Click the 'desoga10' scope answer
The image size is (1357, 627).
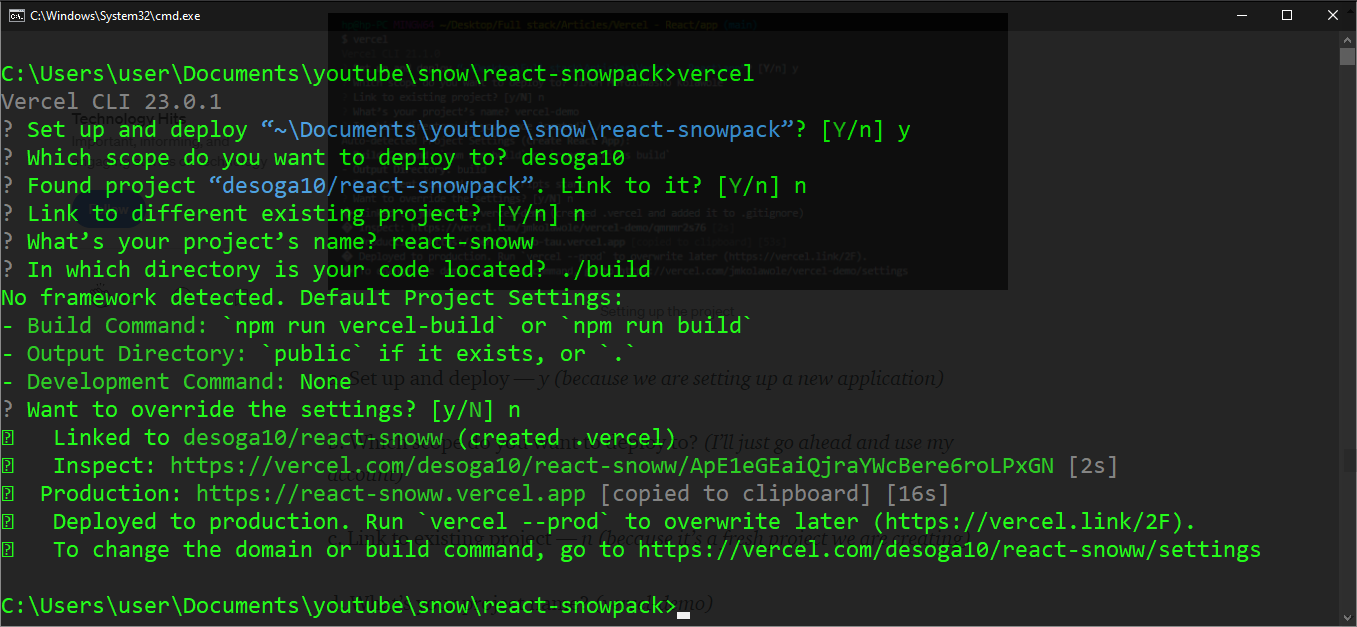[x=573, y=158]
